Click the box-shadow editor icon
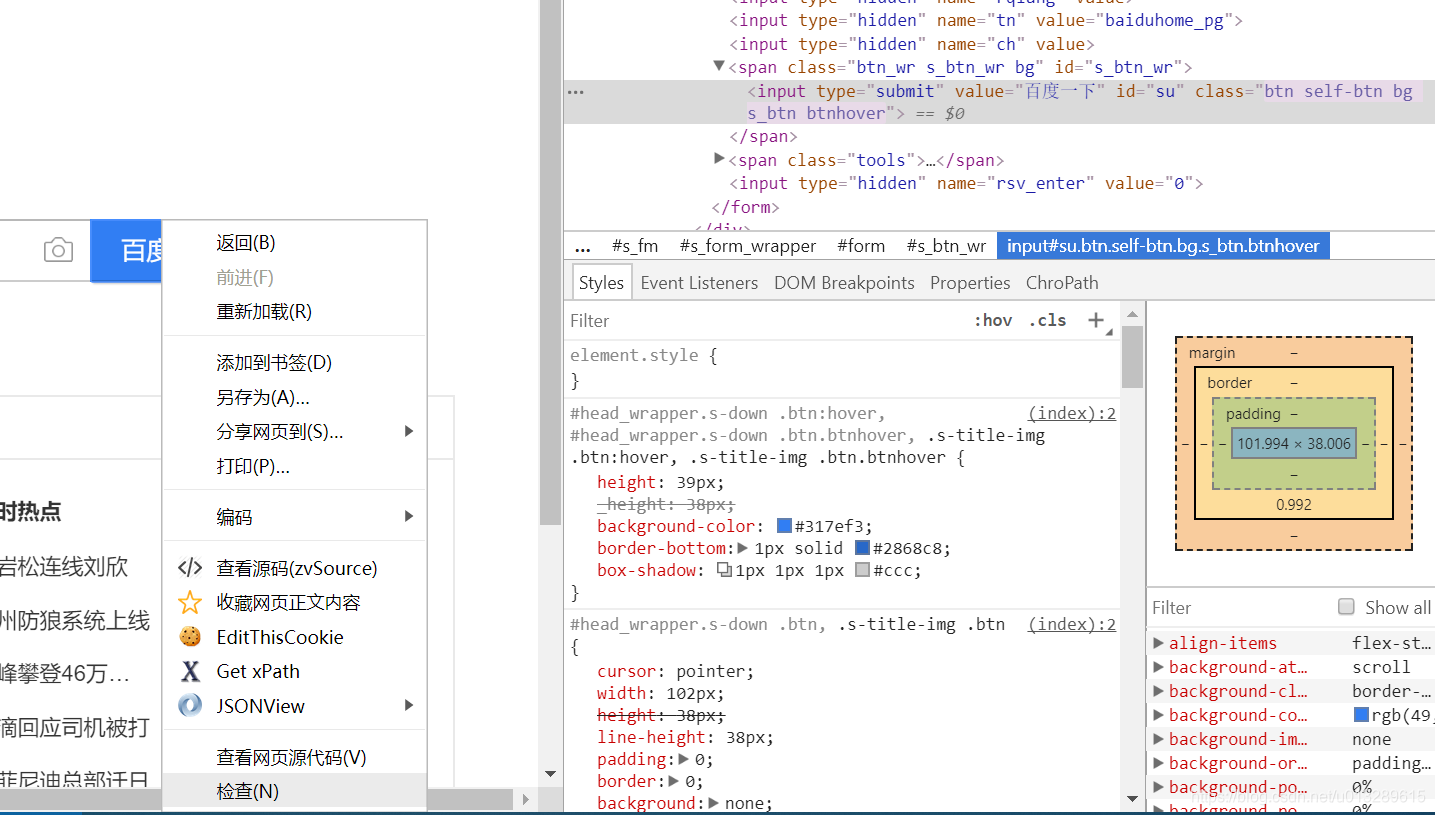 click(724, 570)
